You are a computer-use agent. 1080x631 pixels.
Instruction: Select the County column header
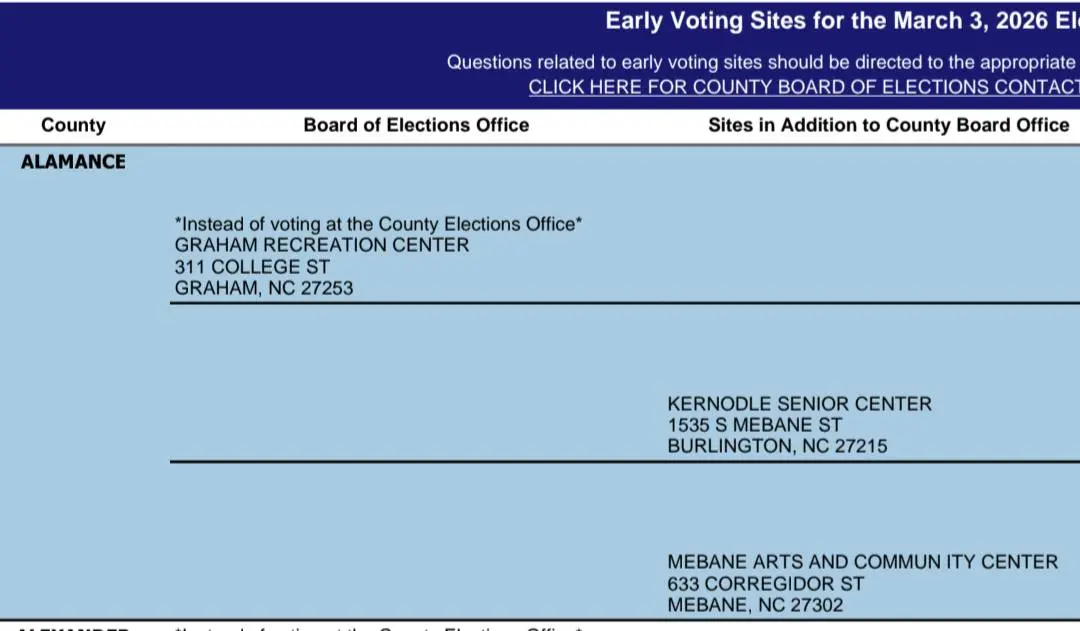[73, 125]
